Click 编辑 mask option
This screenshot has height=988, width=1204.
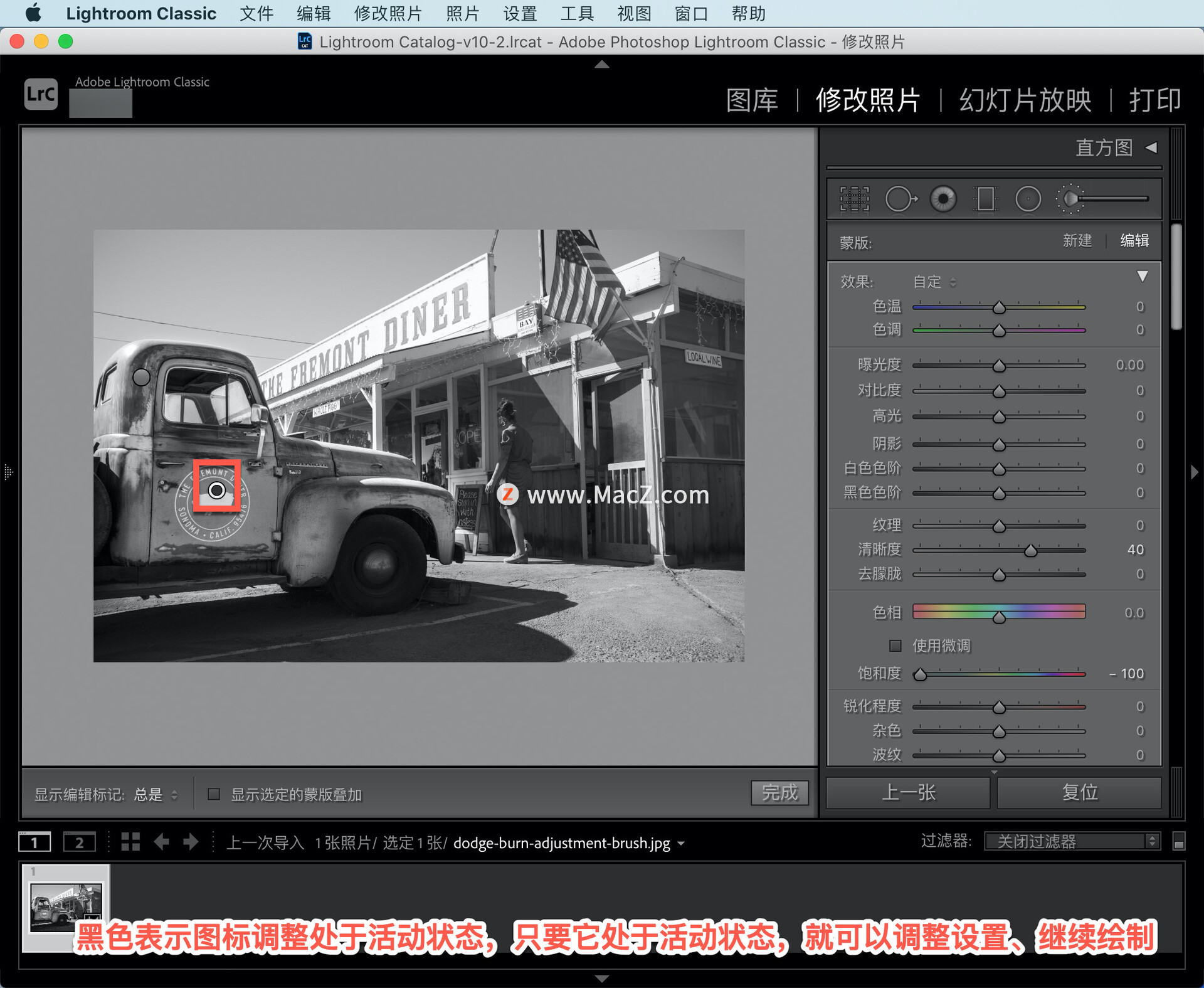tap(1134, 241)
